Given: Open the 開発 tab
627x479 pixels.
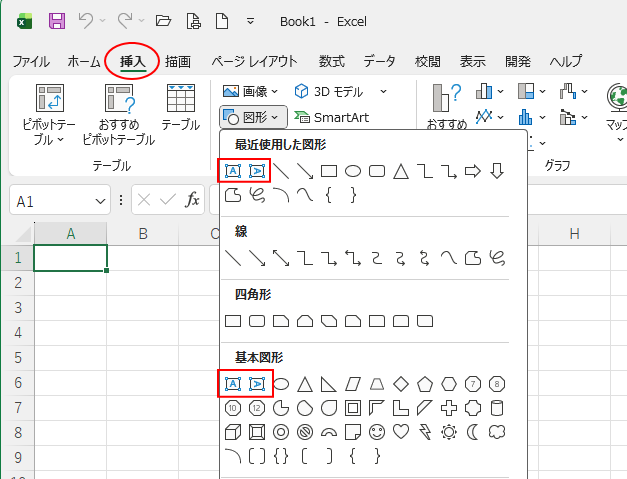Looking at the screenshot, I should pyautogui.click(x=518, y=62).
